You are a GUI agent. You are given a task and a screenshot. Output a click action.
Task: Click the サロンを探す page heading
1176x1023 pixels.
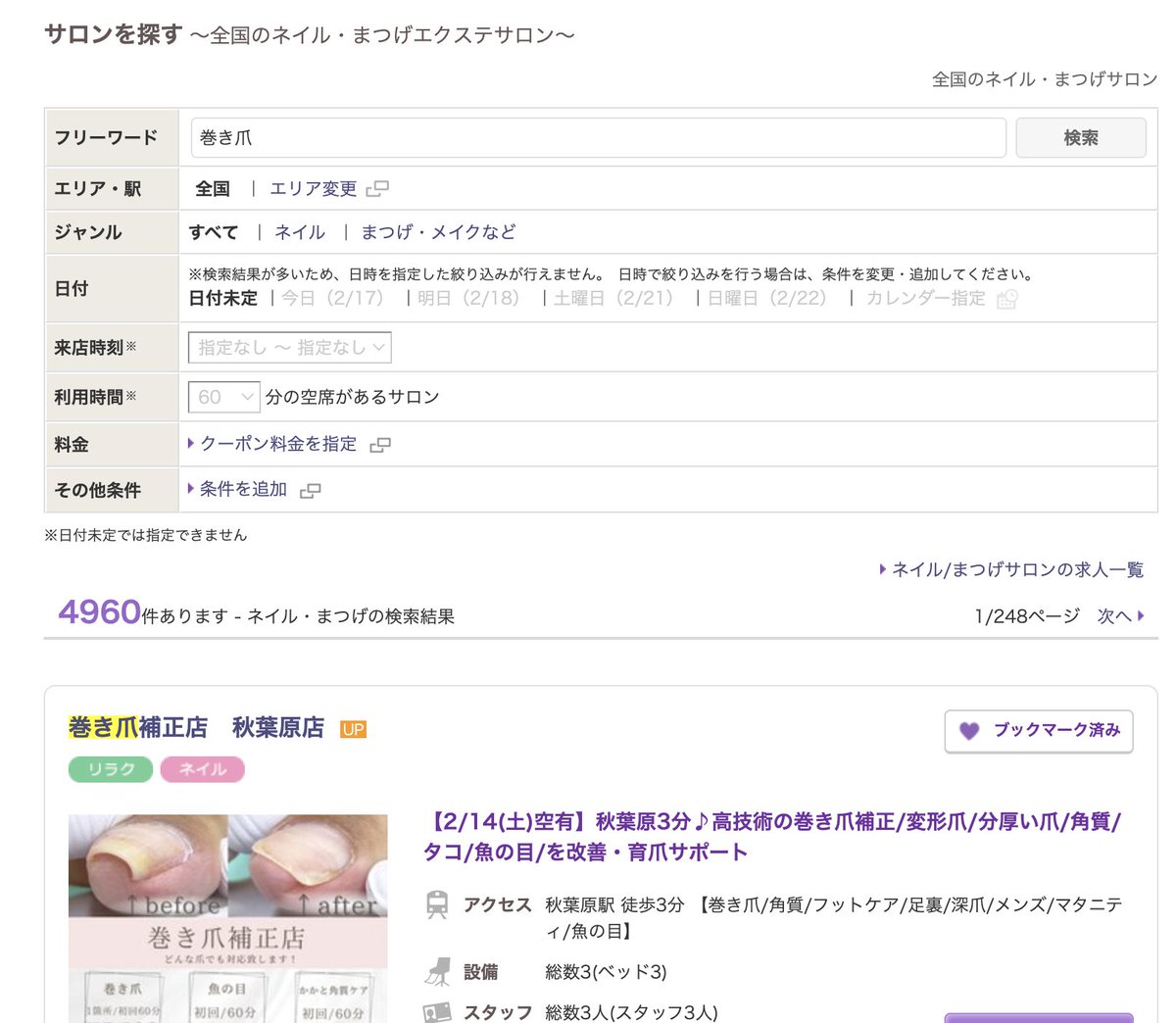[x=114, y=34]
